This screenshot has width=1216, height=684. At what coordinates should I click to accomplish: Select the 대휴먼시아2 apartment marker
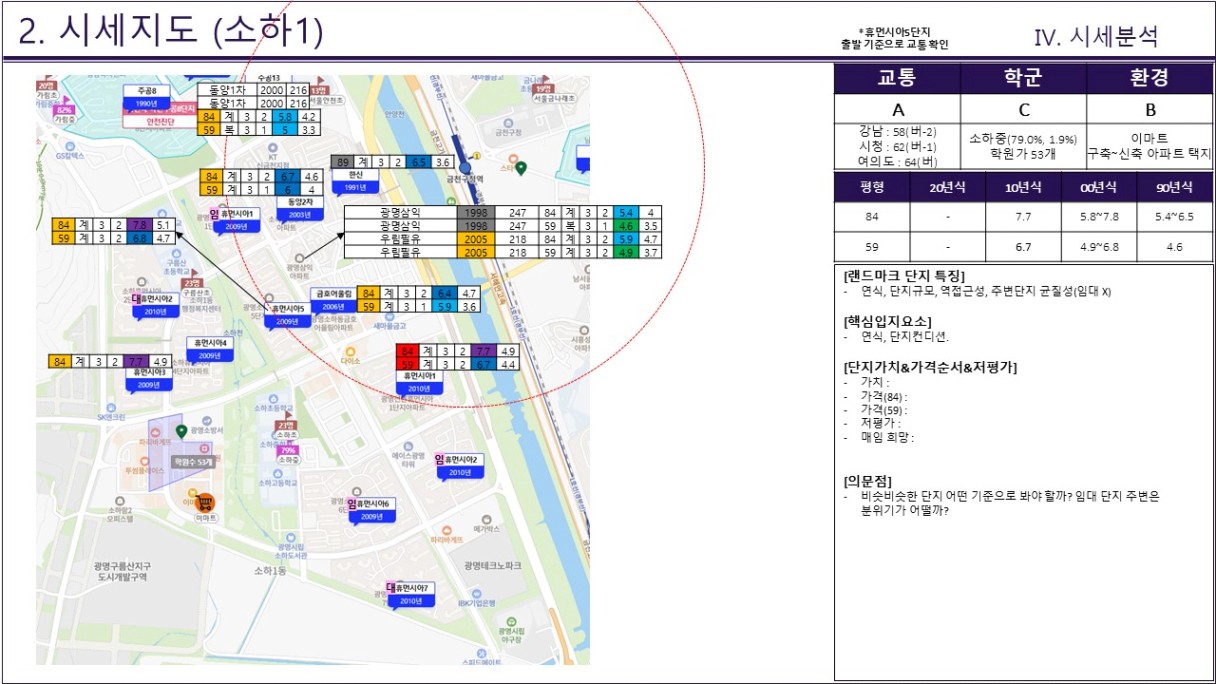click(x=154, y=305)
